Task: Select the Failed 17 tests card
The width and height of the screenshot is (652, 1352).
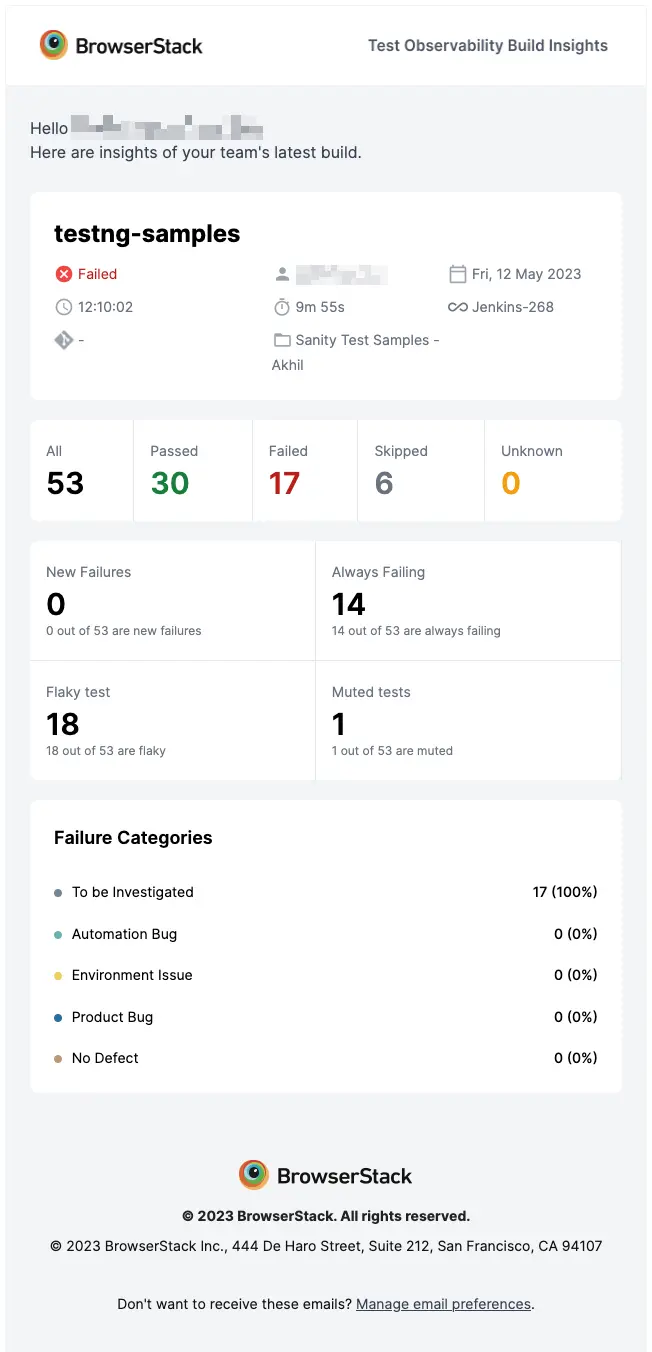Action: (305, 471)
